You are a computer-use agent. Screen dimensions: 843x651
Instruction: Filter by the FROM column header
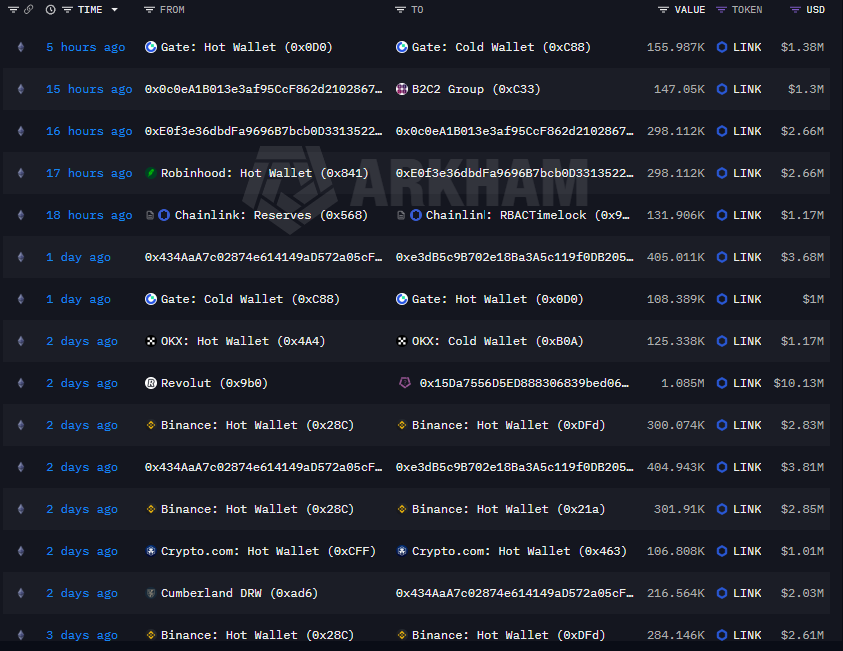tap(165, 10)
